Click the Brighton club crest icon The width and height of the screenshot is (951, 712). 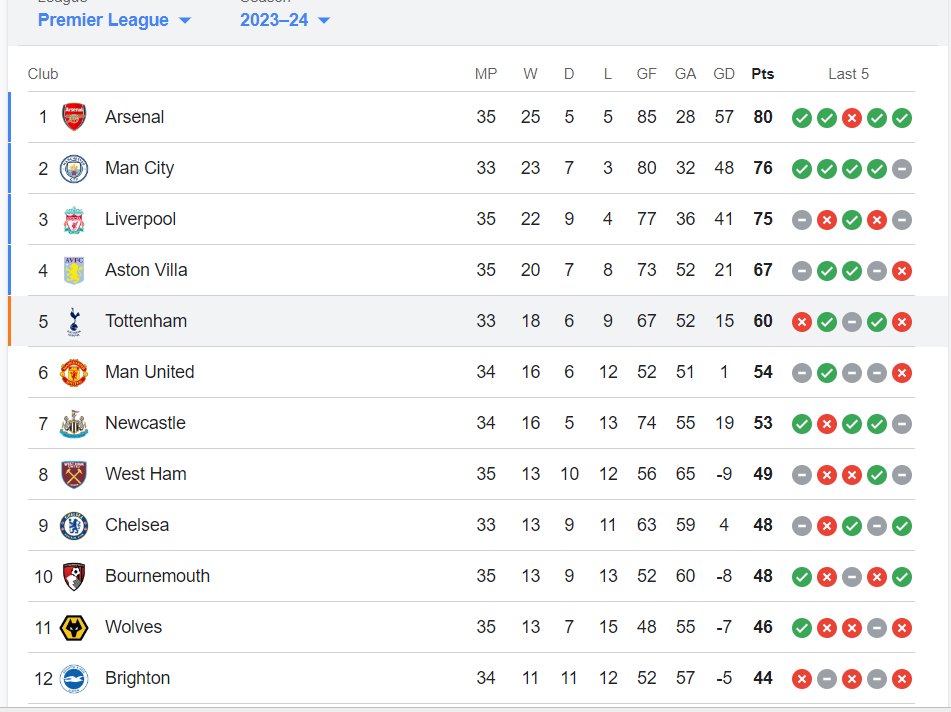click(x=74, y=678)
